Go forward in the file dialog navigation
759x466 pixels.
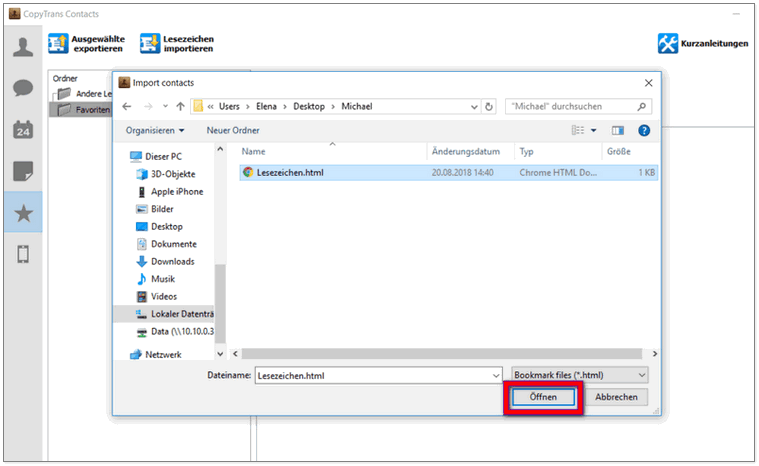[x=148, y=106]
